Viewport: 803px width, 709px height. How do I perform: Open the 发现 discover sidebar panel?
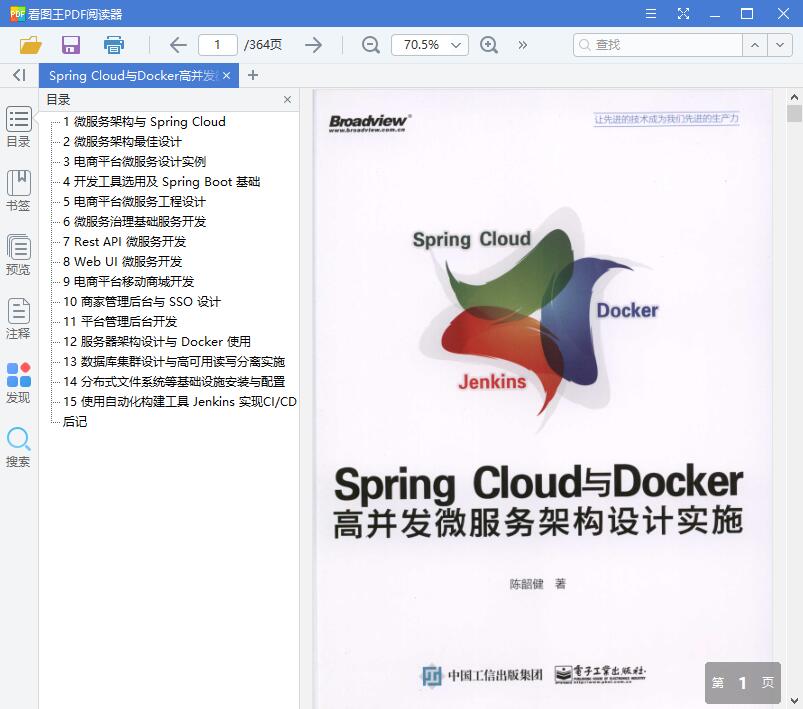18,383
